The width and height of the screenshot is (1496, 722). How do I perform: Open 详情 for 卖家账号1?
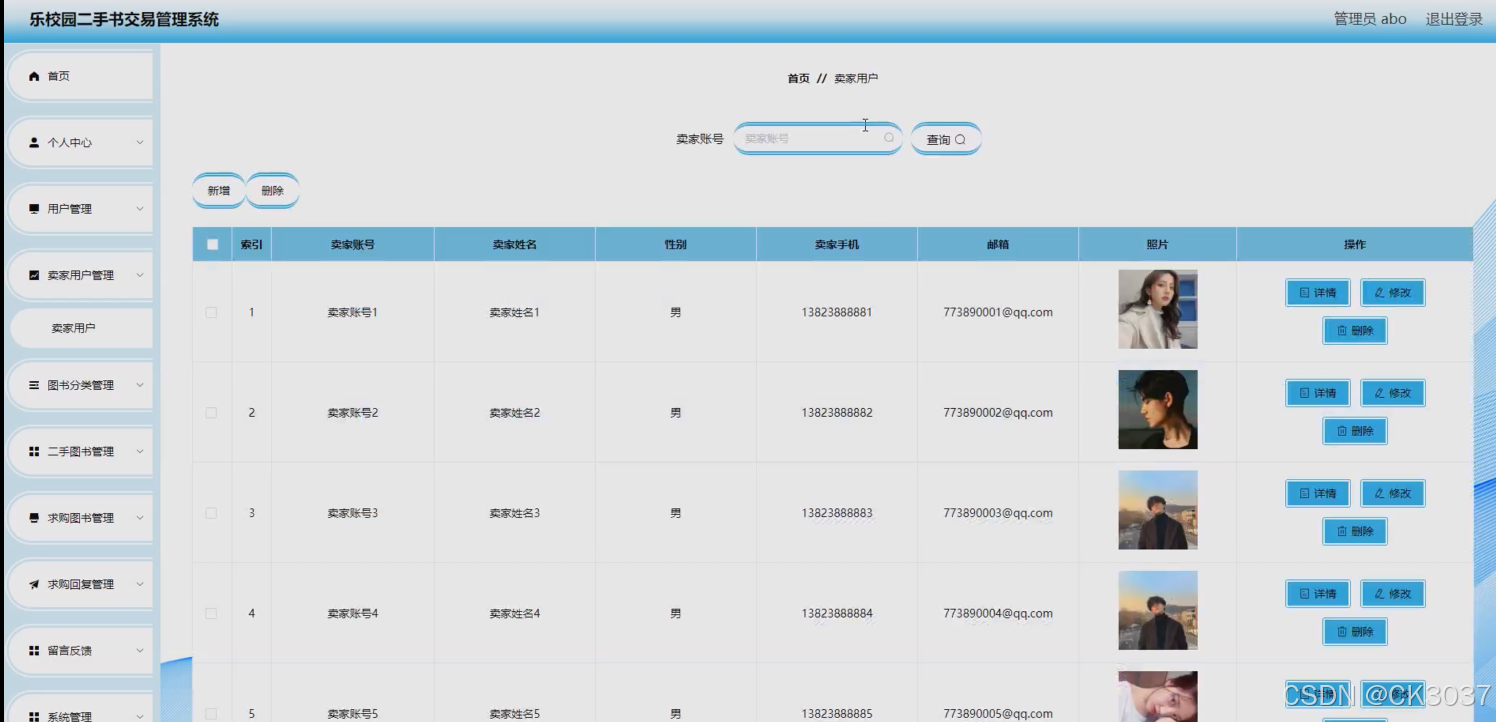click(1318, 293)
